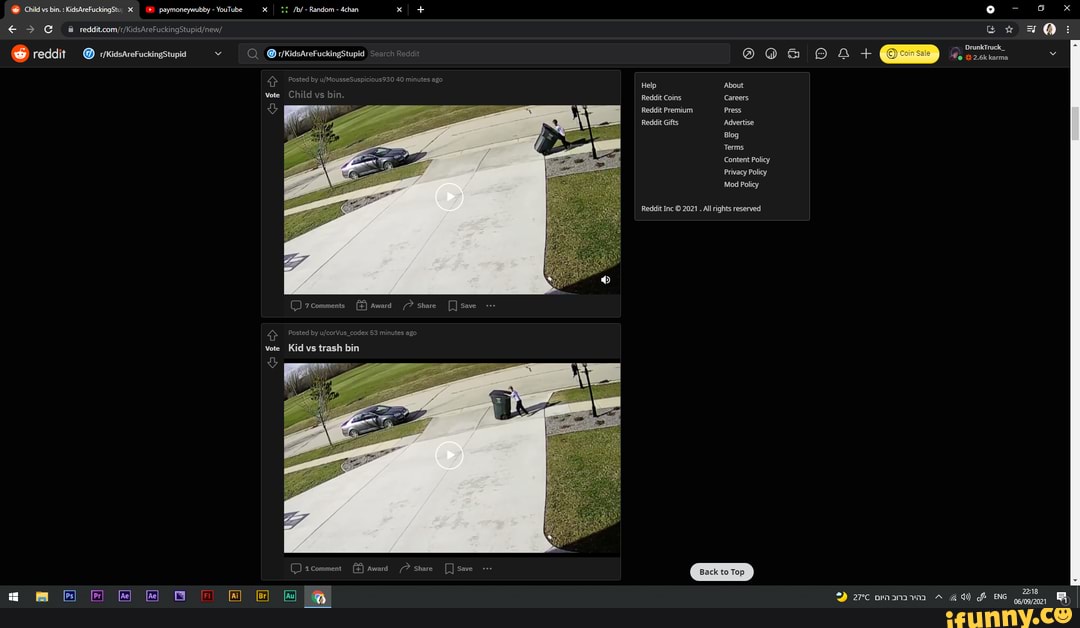Click the Reddit logo home icon
Screen dimensions: 1080x628
coord(20,54)
